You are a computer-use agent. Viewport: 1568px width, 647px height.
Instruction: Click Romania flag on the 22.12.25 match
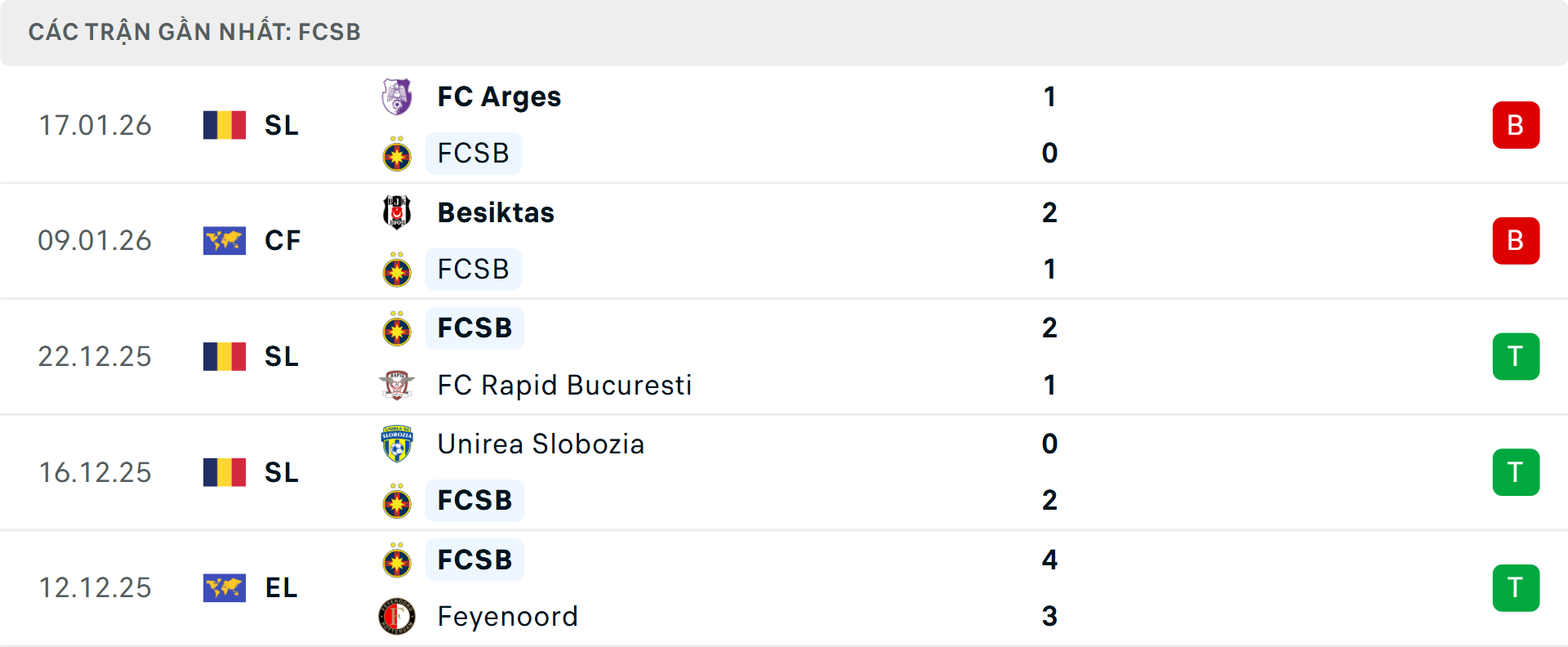tap(225, 356)
